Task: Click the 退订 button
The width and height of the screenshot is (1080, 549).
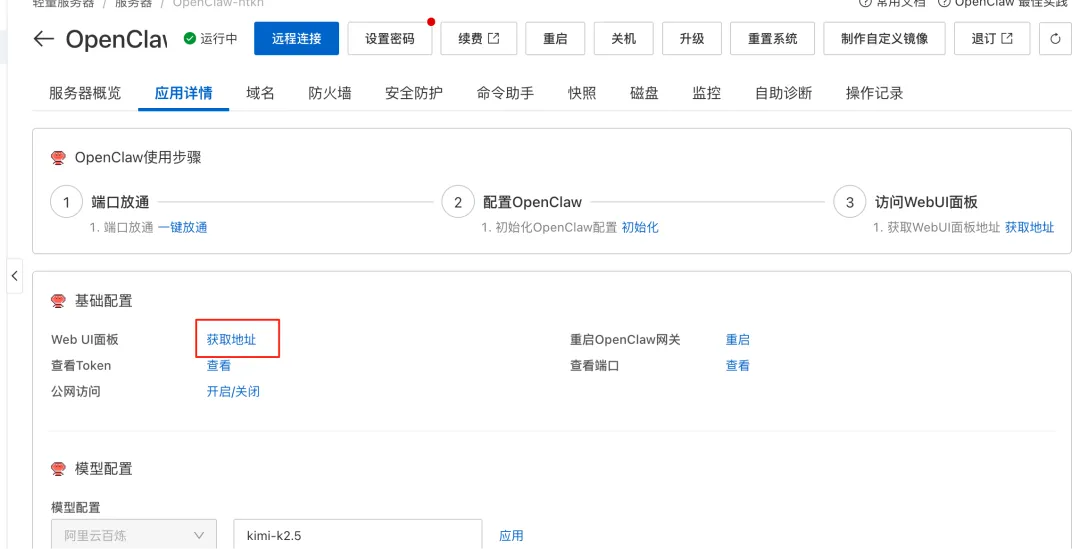Action: [992, 39]
